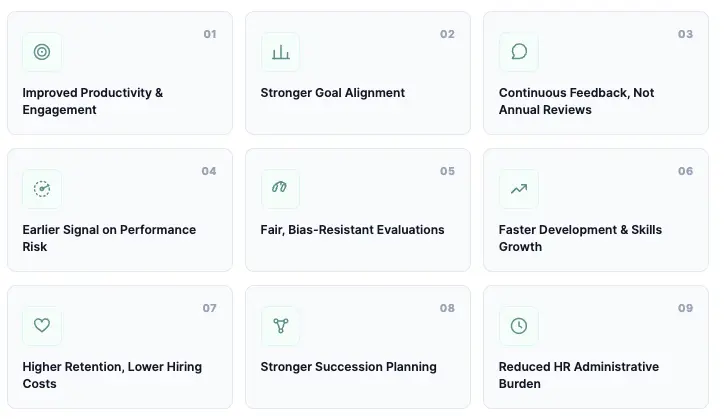The width and height of the screenshot is (725, 419).
Task: Open Reduced HR Administrative Burden title
Action: pyautogui.click(x=578, y=375)
